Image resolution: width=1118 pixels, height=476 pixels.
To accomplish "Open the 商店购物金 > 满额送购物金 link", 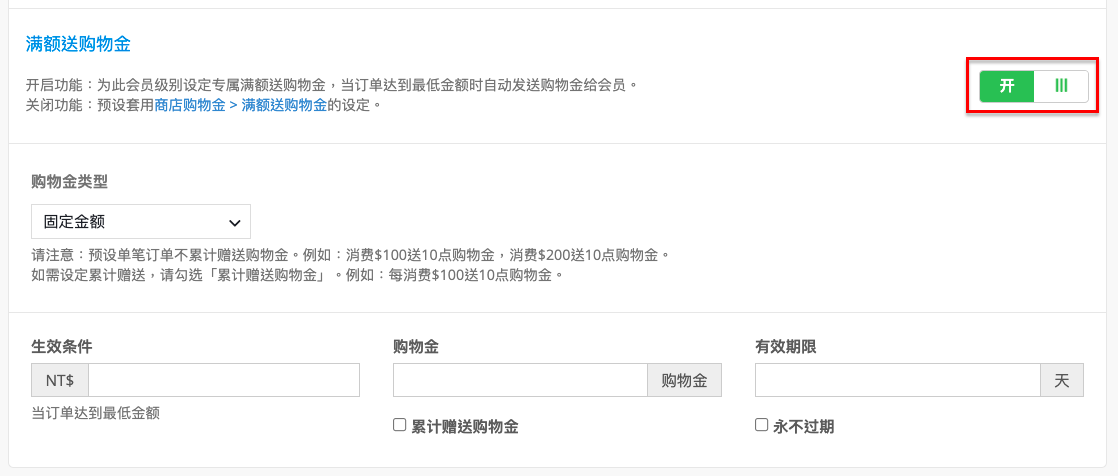I will [240, 105].
